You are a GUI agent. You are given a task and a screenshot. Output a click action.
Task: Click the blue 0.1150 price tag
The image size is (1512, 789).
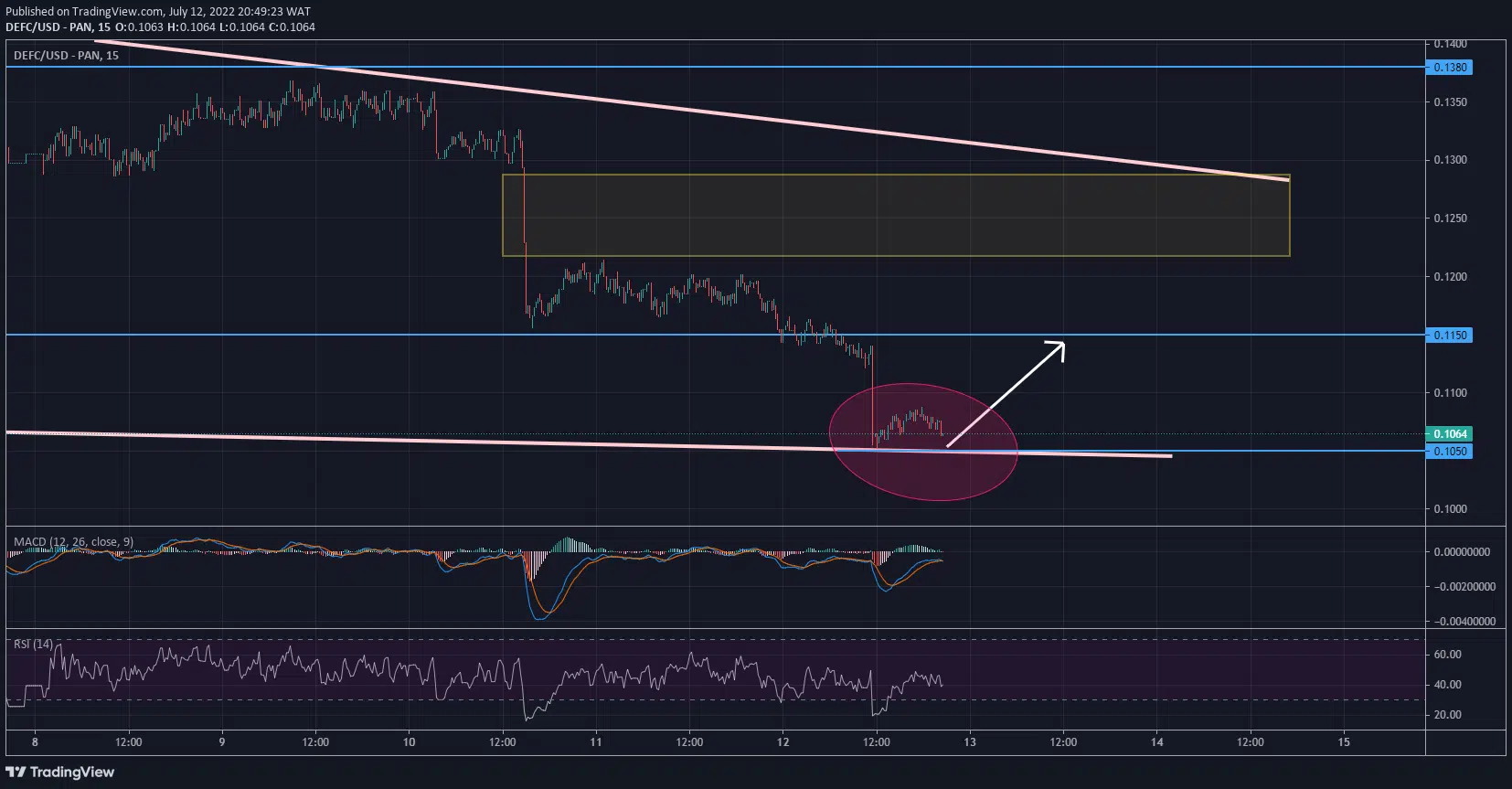(x=1450, y=336)
